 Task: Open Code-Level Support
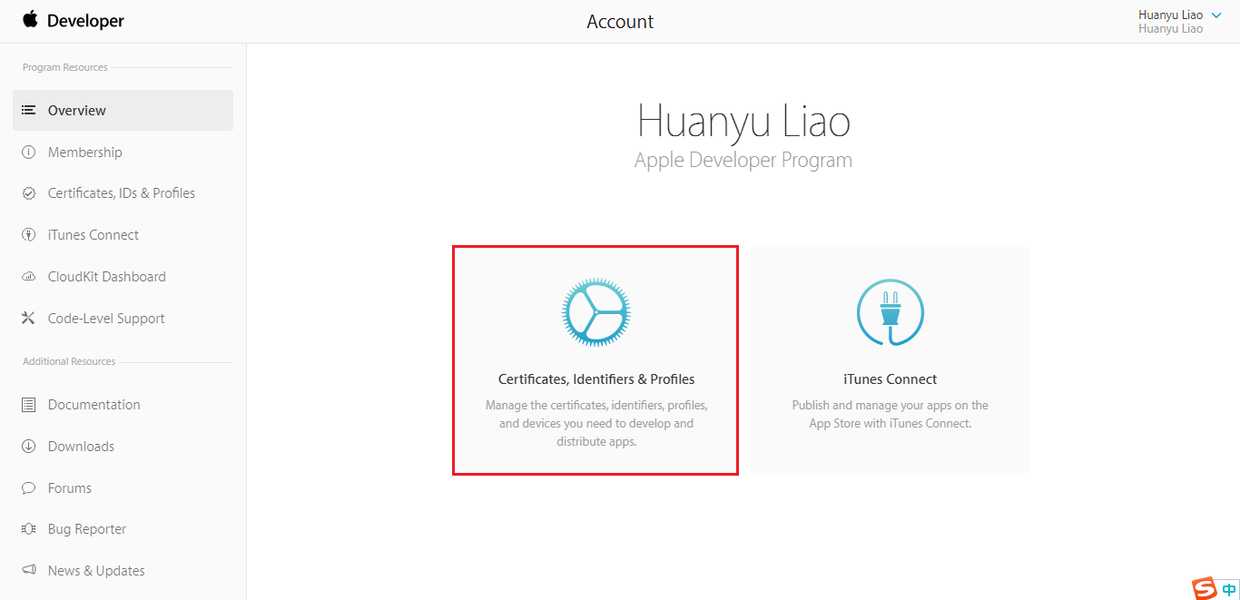coord(106,318)
